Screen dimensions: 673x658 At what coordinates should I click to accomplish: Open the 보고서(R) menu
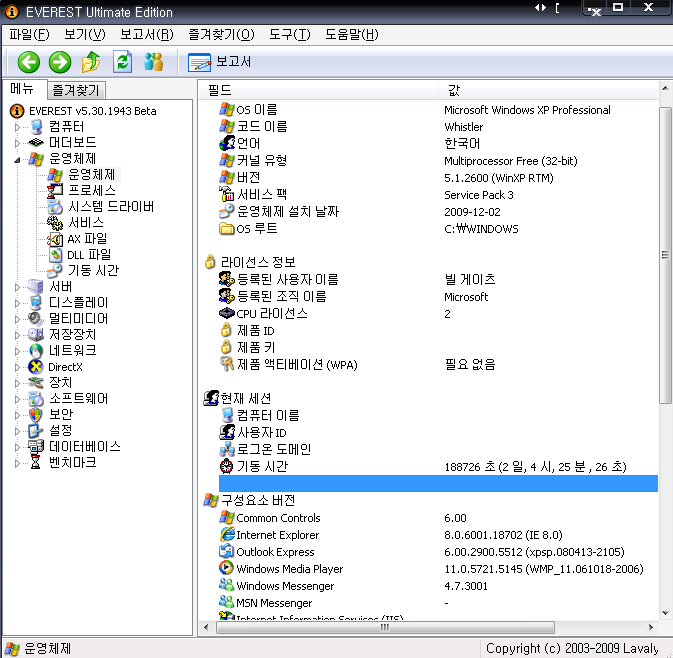[x=146, y=34]
